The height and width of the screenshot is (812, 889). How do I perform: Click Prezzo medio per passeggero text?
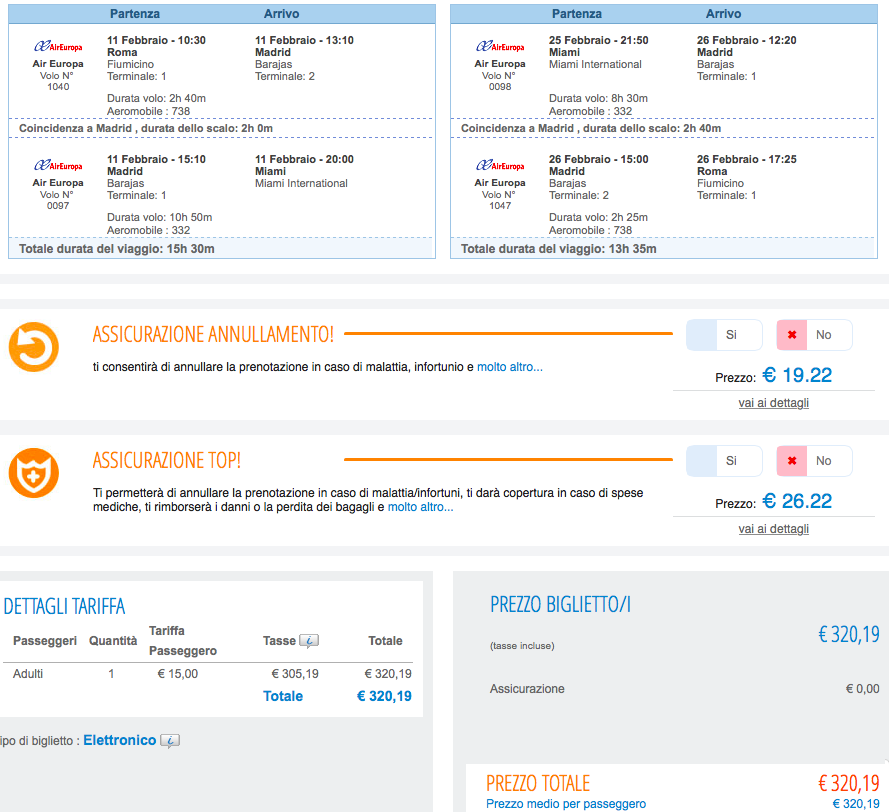click(566, 803)
